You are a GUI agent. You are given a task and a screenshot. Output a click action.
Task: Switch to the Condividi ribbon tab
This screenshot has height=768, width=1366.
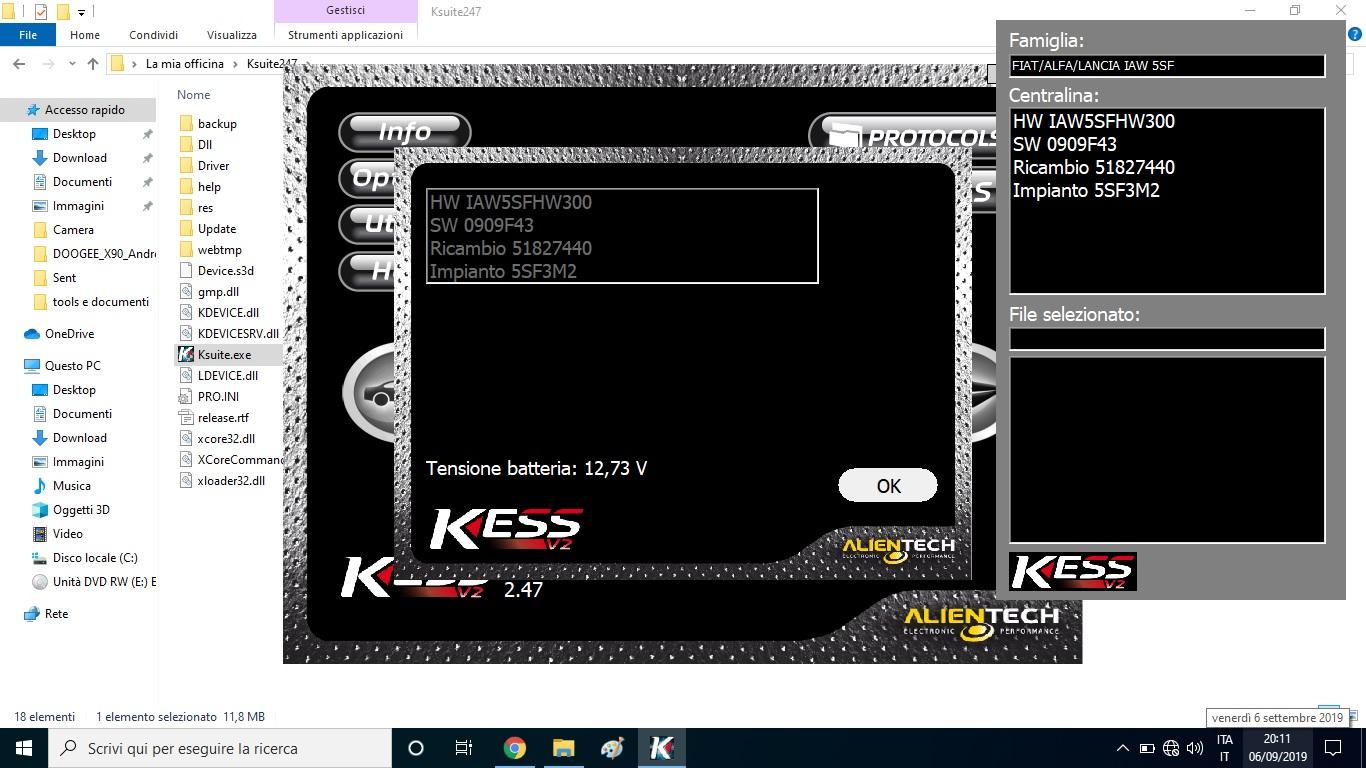[x=153, y=34]
